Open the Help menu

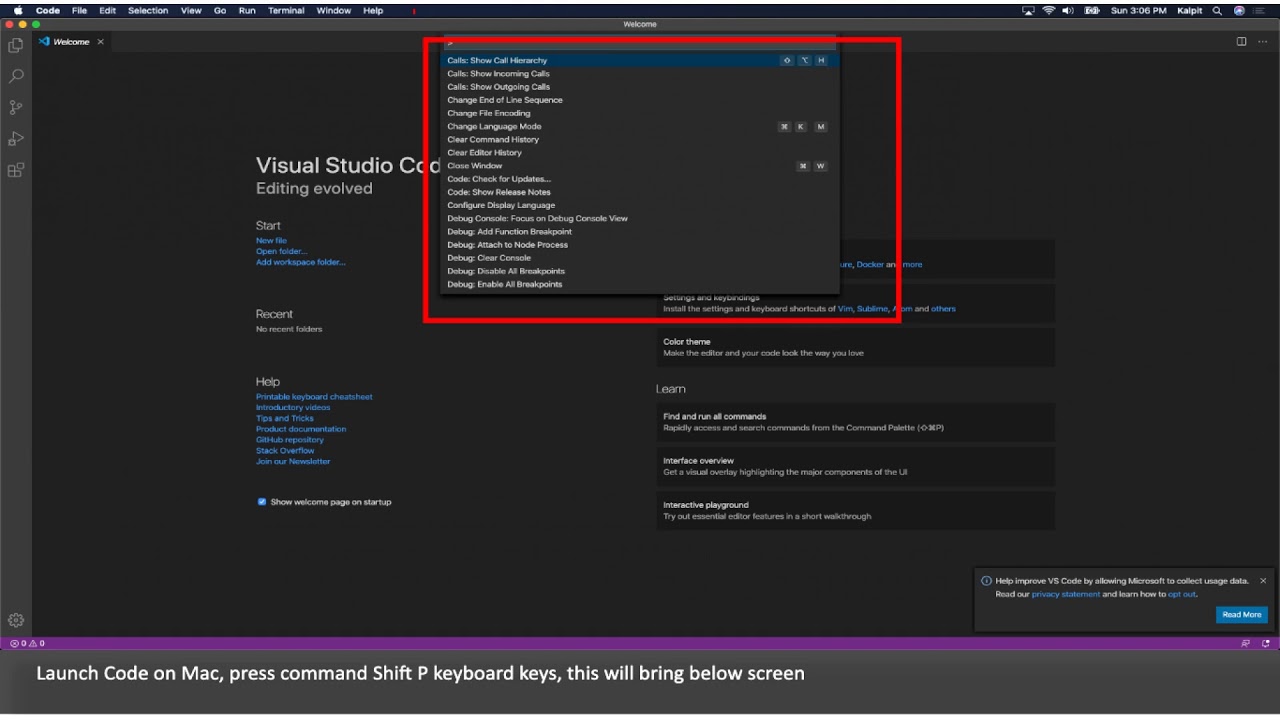(373, 10)
